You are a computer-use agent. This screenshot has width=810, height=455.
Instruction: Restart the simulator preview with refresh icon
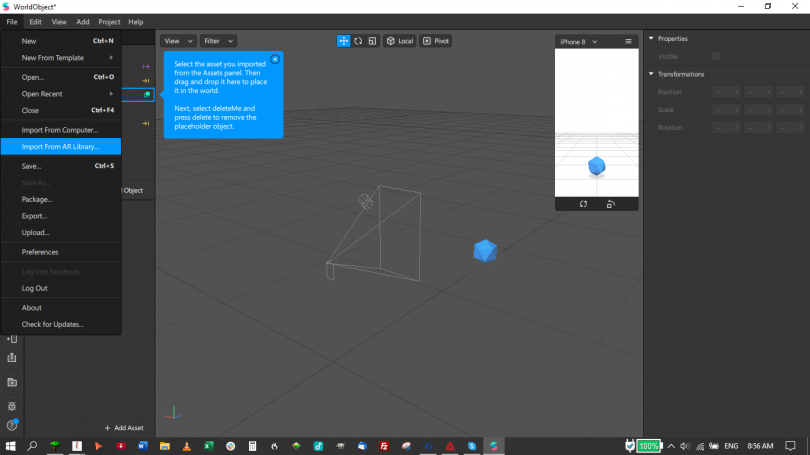click(x=584, y=204)
